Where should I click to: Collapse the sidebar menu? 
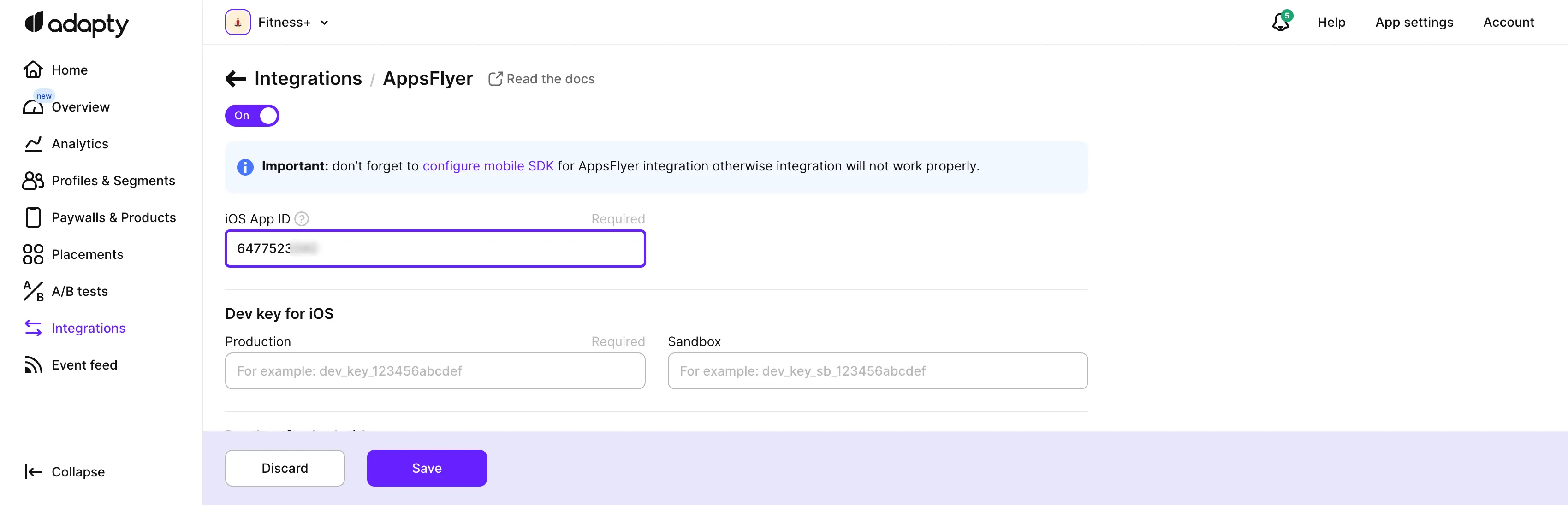click(x=65, y=471)
